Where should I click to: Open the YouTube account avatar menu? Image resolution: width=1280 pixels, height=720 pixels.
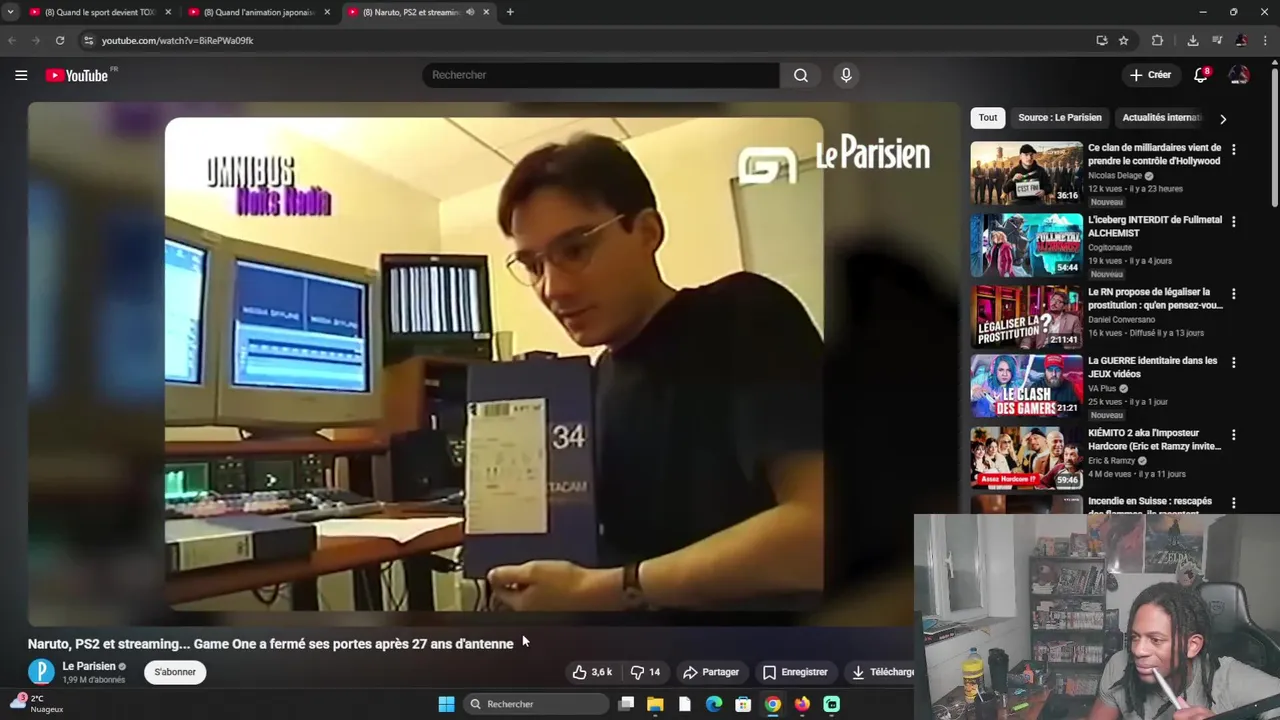(x=1239, y=75)
